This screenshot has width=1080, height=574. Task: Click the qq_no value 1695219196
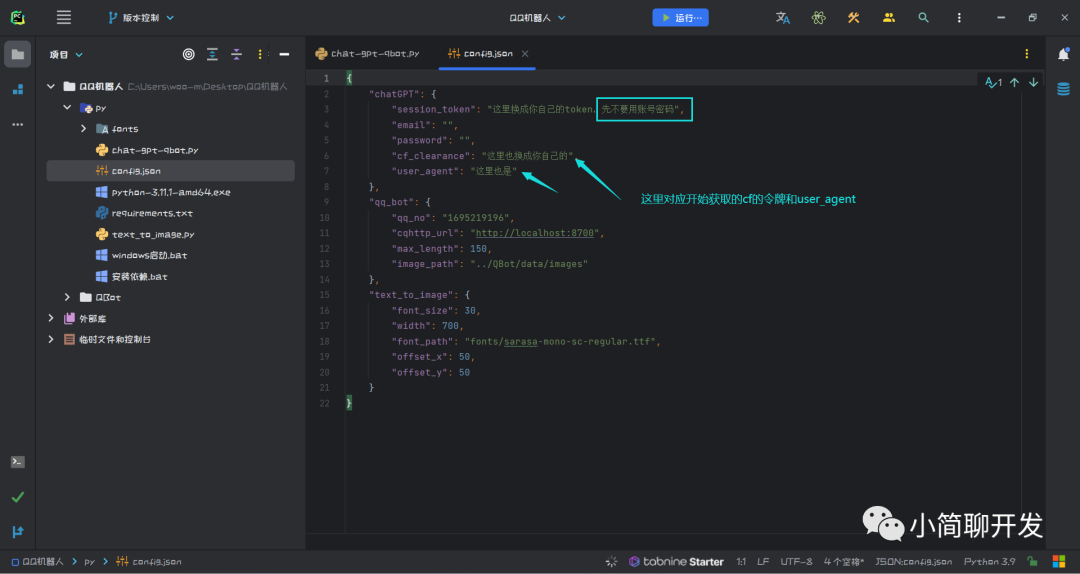coord(475,218)
